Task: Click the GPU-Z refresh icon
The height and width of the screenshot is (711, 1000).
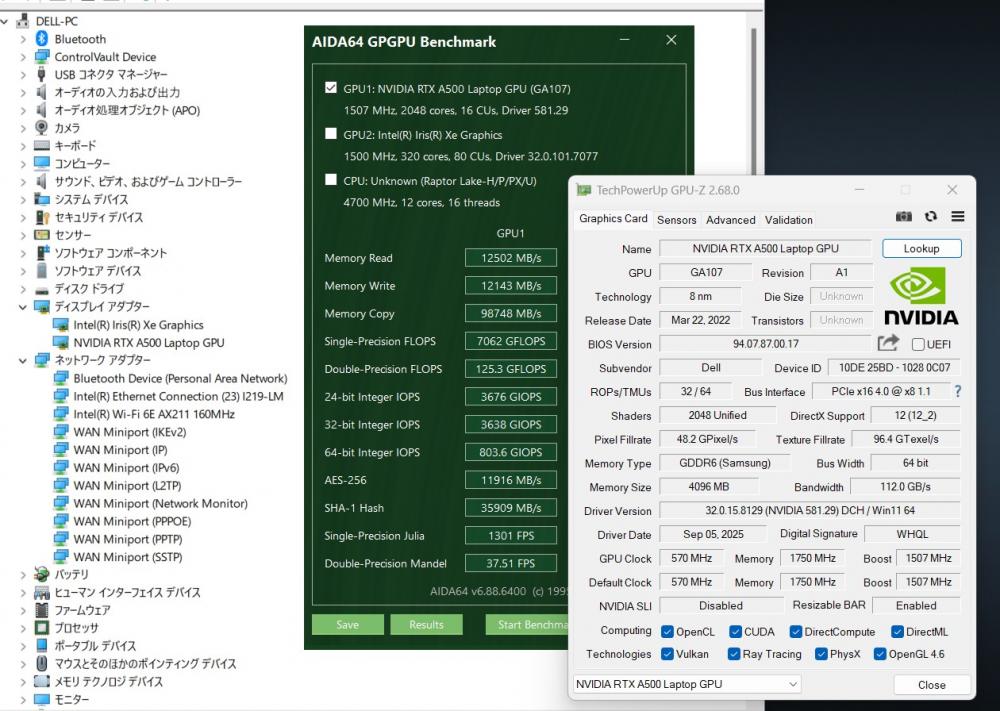Action: click(x=930, y=217)
